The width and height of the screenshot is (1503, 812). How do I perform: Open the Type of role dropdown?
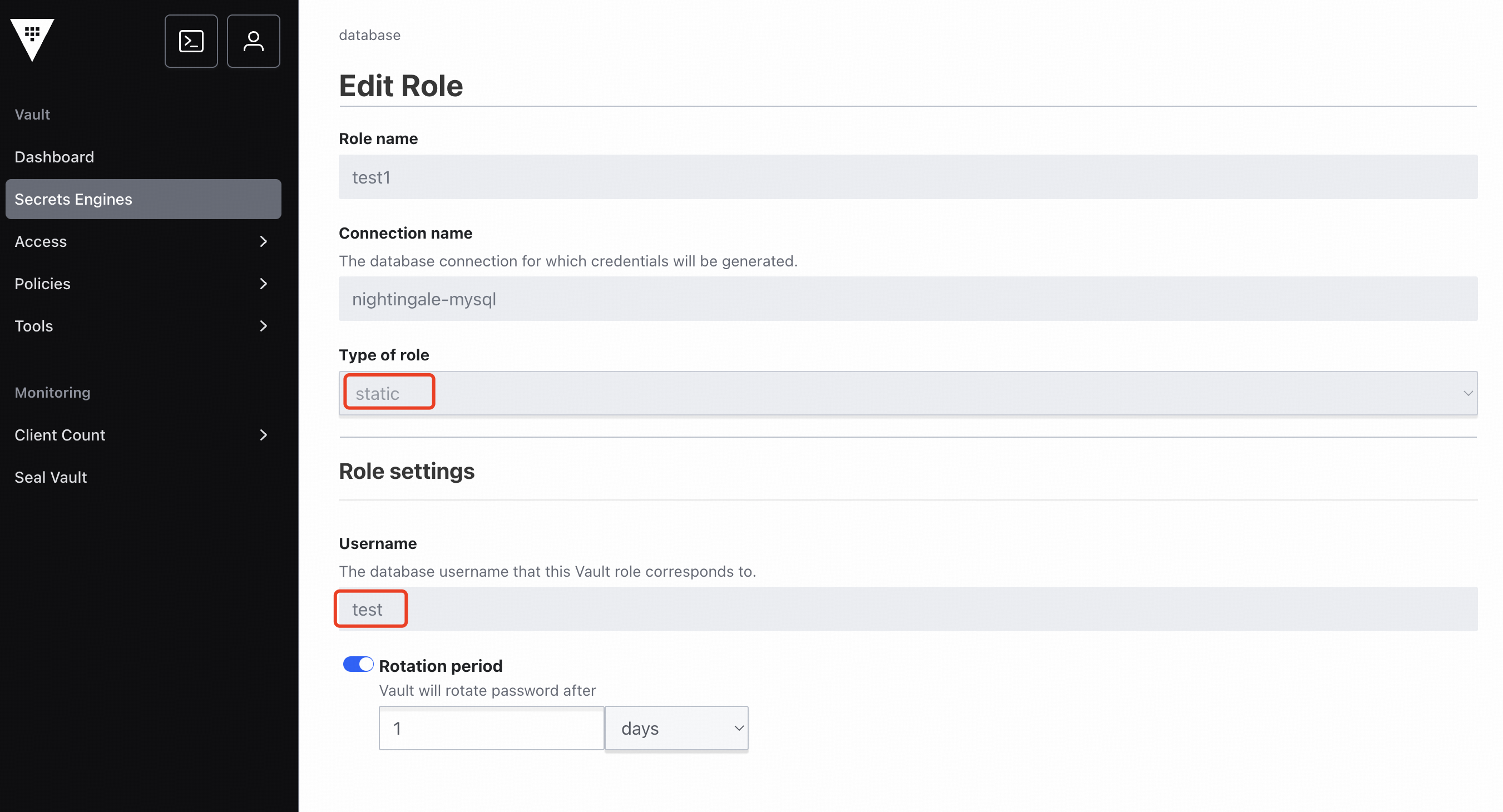tap(907, 394)
